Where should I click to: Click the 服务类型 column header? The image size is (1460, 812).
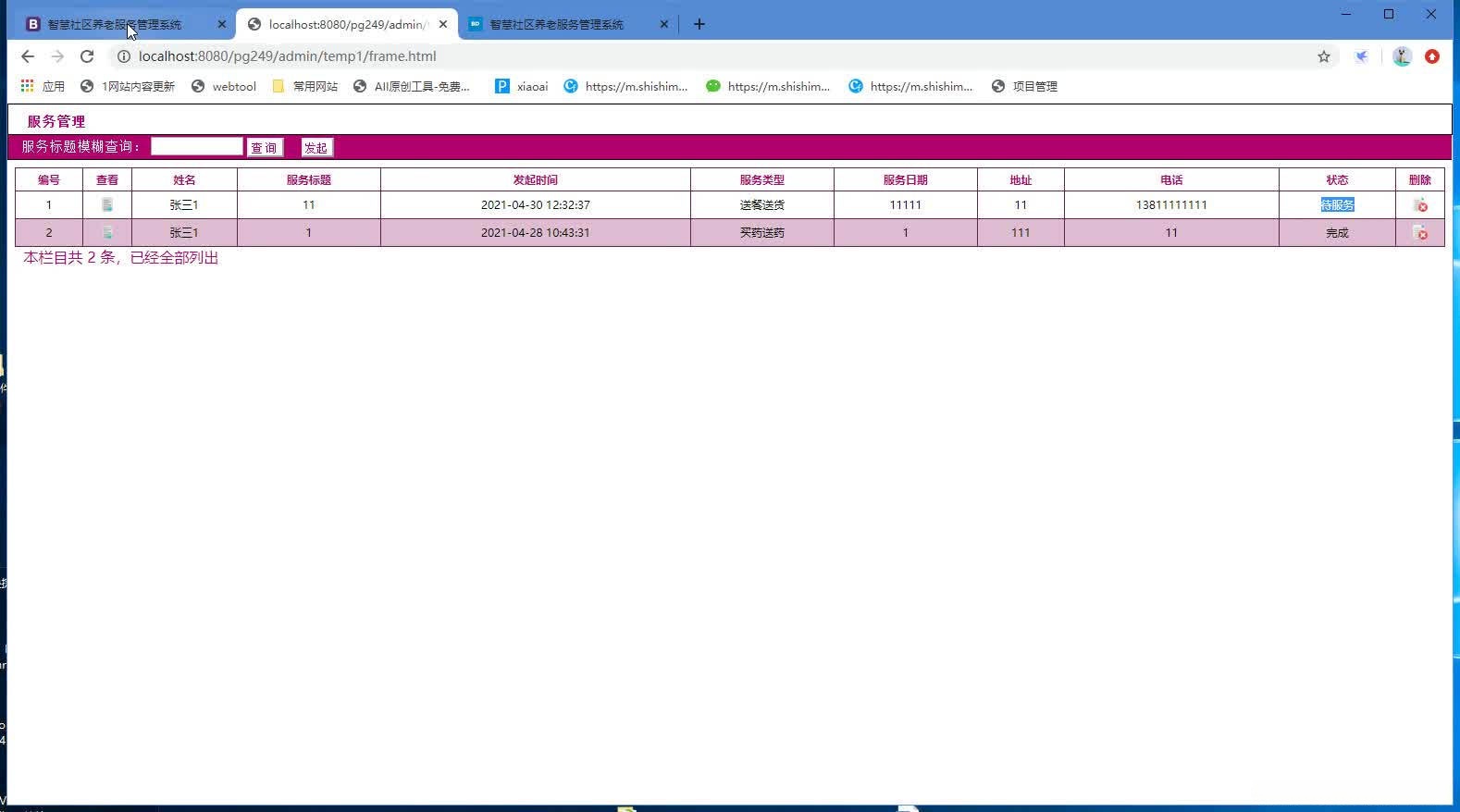[x=762, y=179]
